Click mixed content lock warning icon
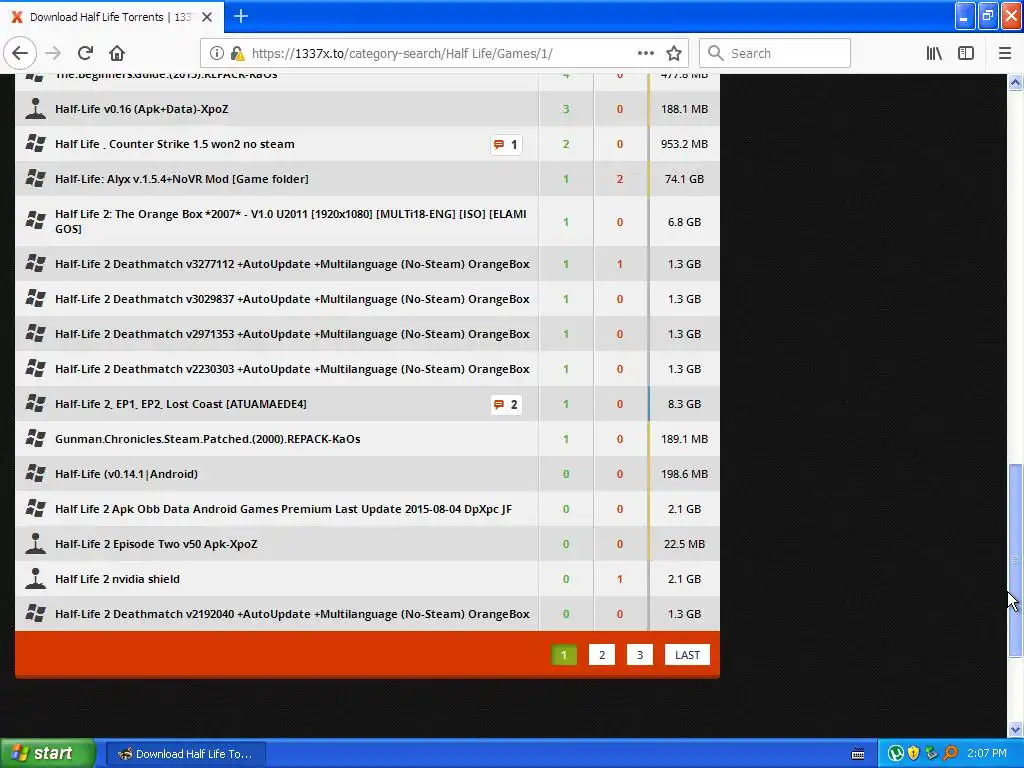Image resolution: width=1024 pixels, height=768 pixels. [238, 54]
